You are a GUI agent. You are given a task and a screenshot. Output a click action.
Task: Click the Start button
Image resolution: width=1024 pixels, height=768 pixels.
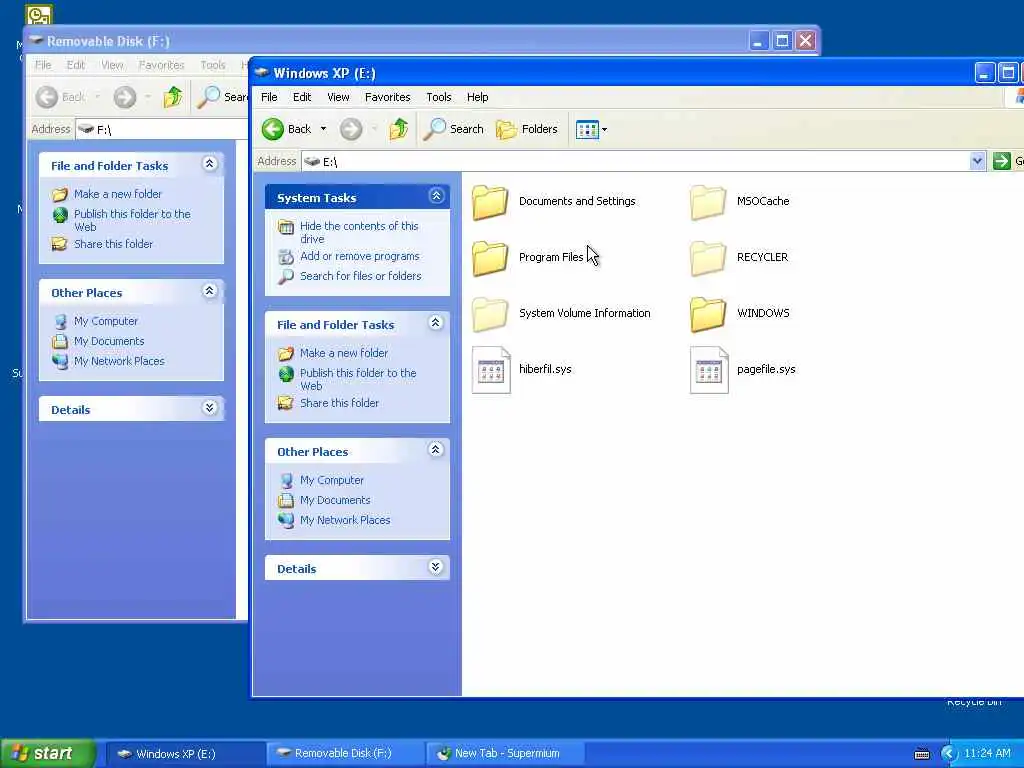[48, 753]
